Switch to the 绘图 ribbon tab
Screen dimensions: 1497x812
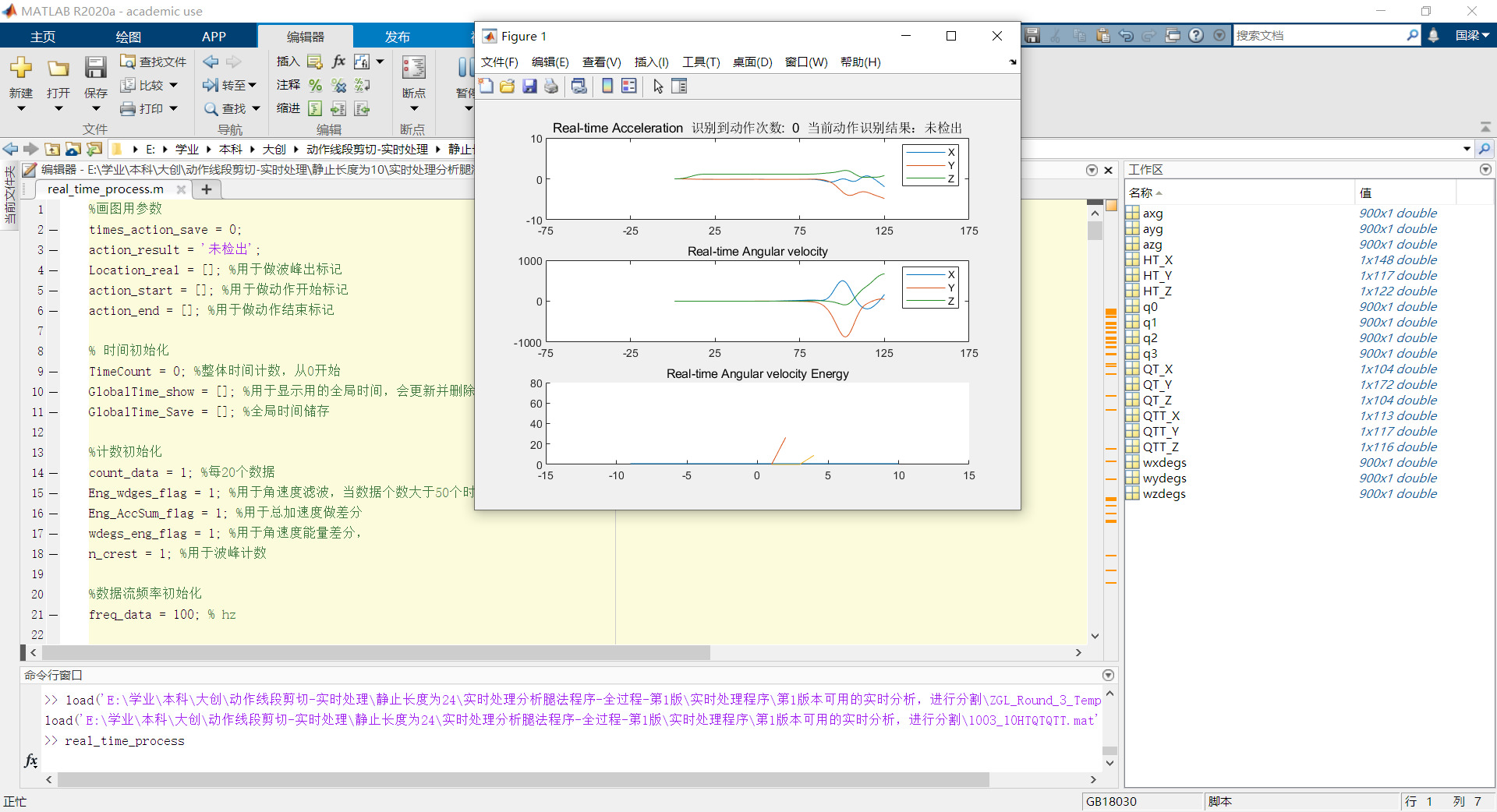pyautogui.click(x=128, y=37)
